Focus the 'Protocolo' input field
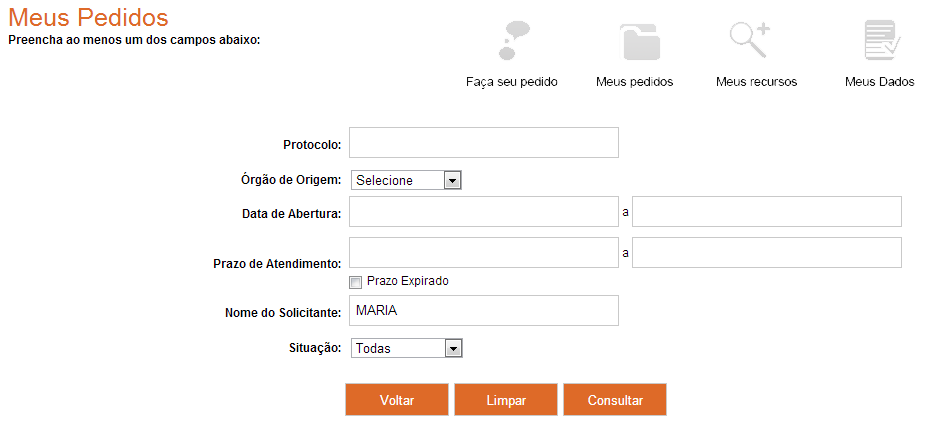 pos(484,143)
